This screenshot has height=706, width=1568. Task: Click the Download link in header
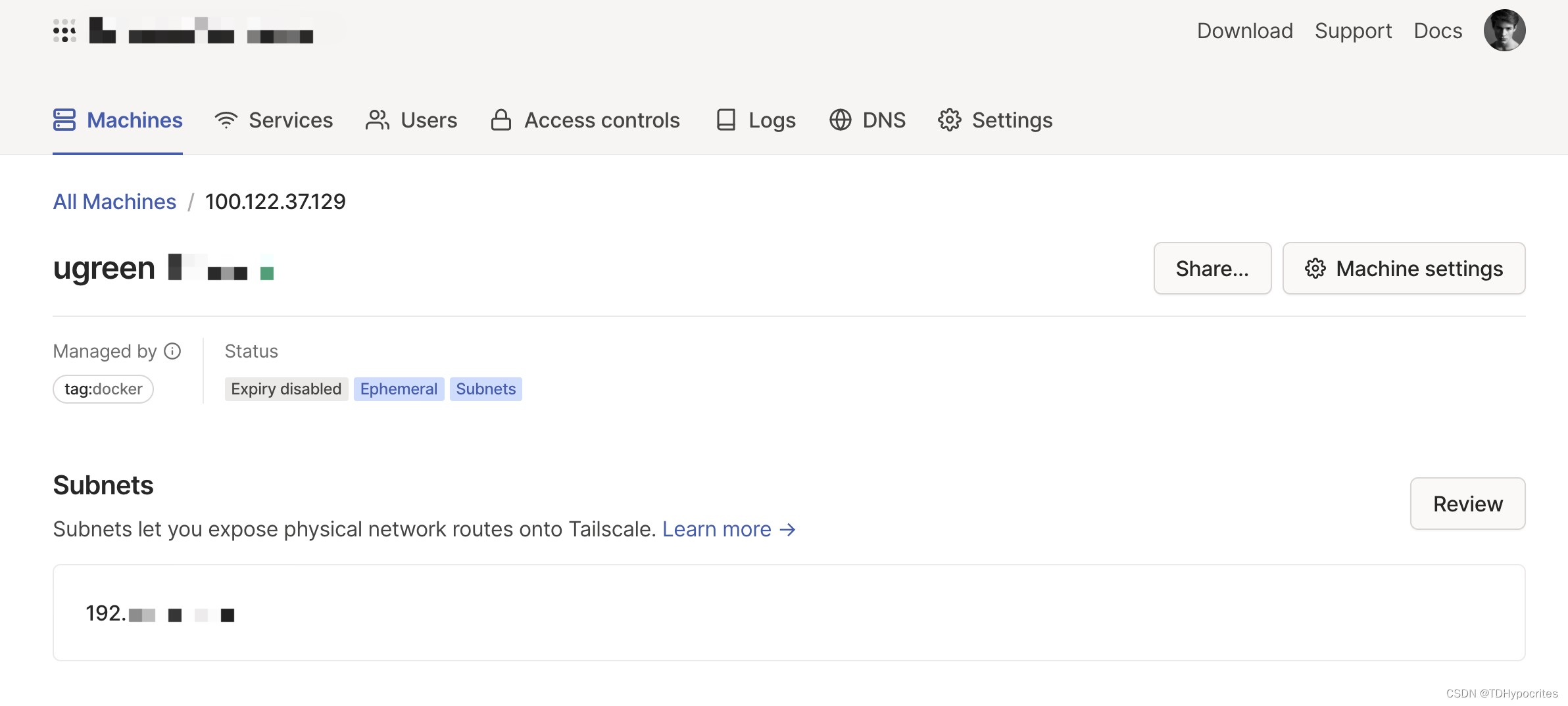(1245, 30)
